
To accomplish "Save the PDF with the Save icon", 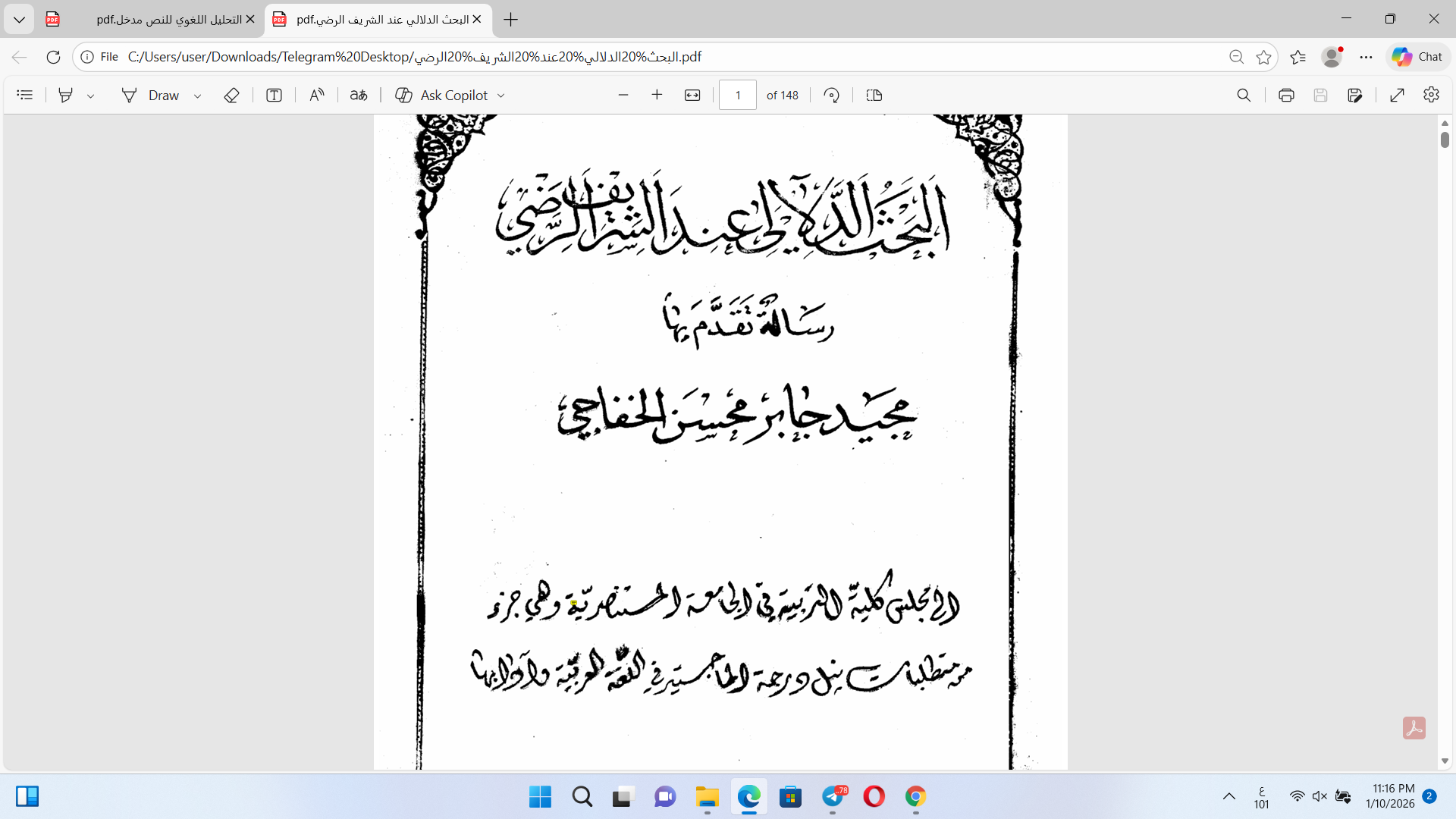I will tap(1320, 95).
